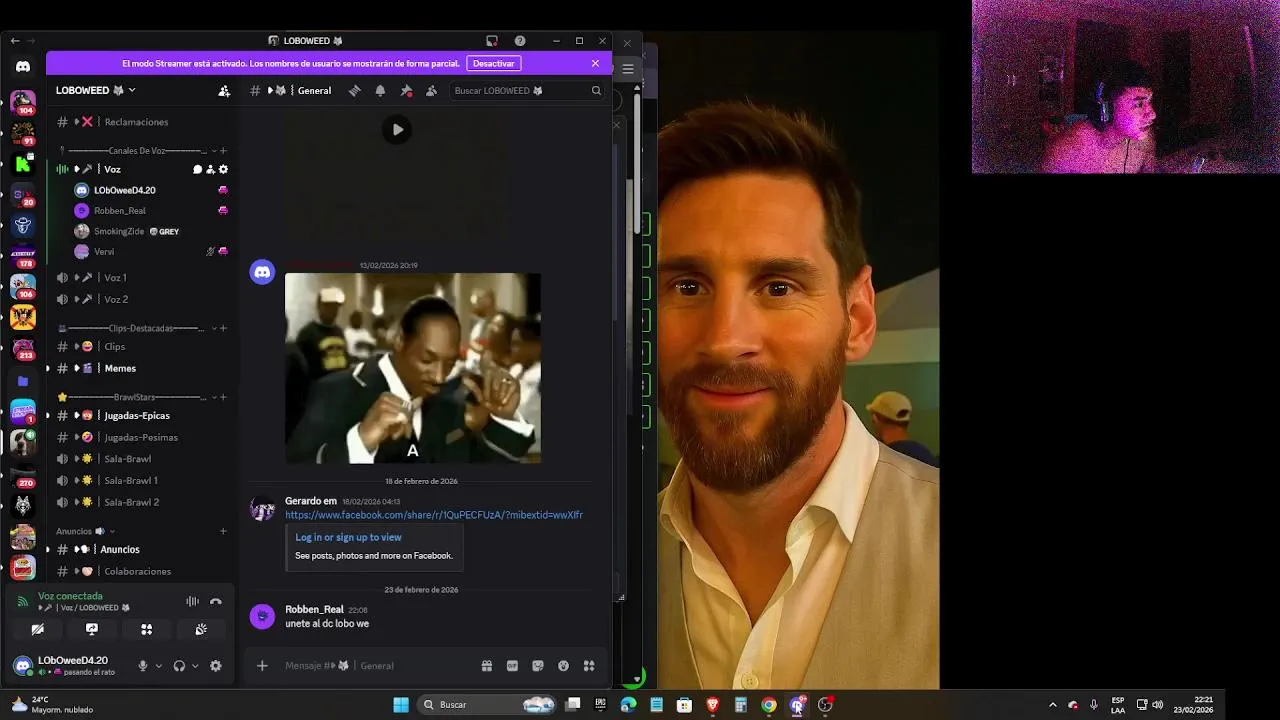Click the Snoop Dogg GIF thumbnail
This screenshot has height=720, width=1280.
pos(413,368)
